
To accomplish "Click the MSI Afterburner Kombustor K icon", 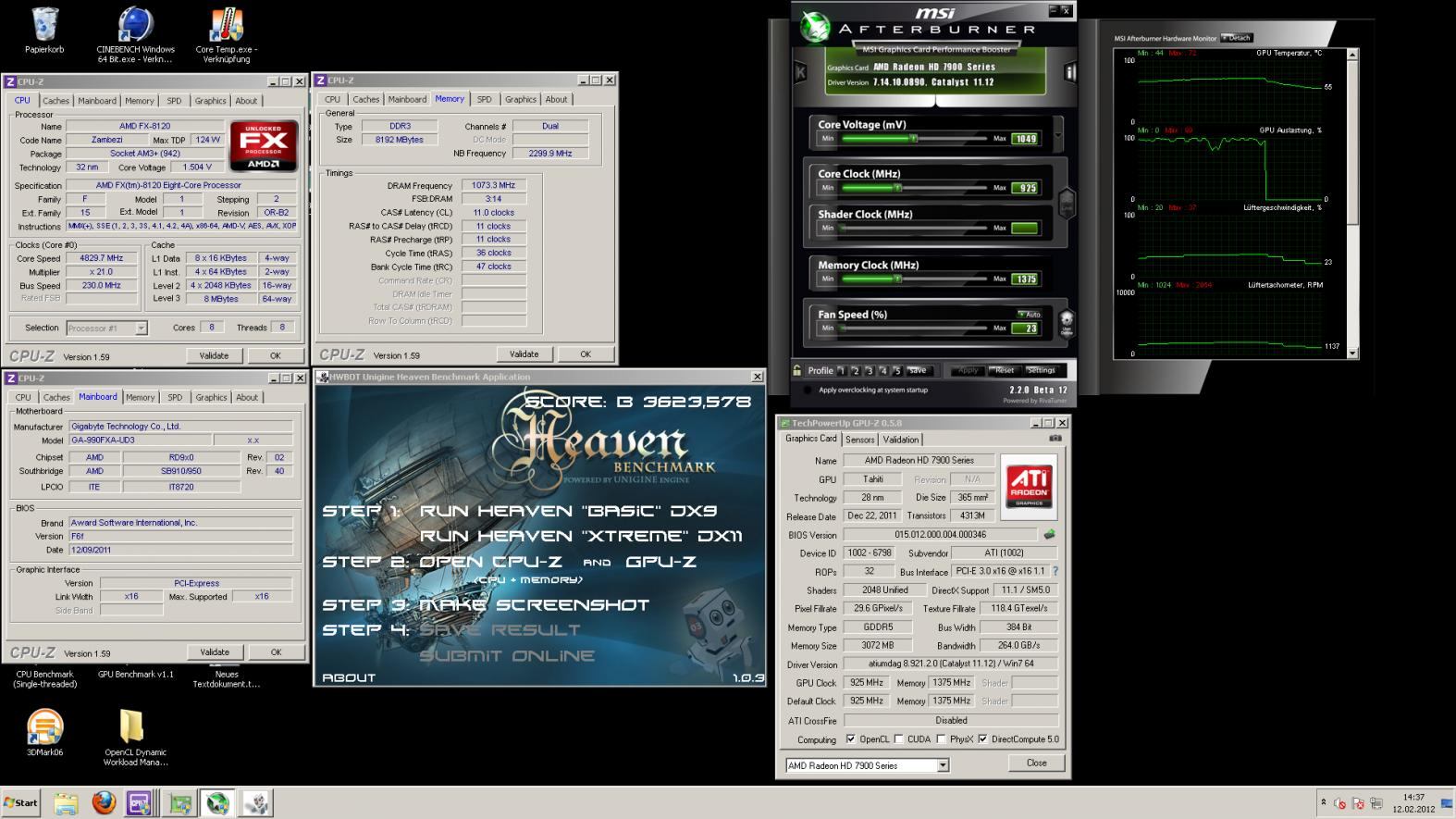I will tap(801, 73).
